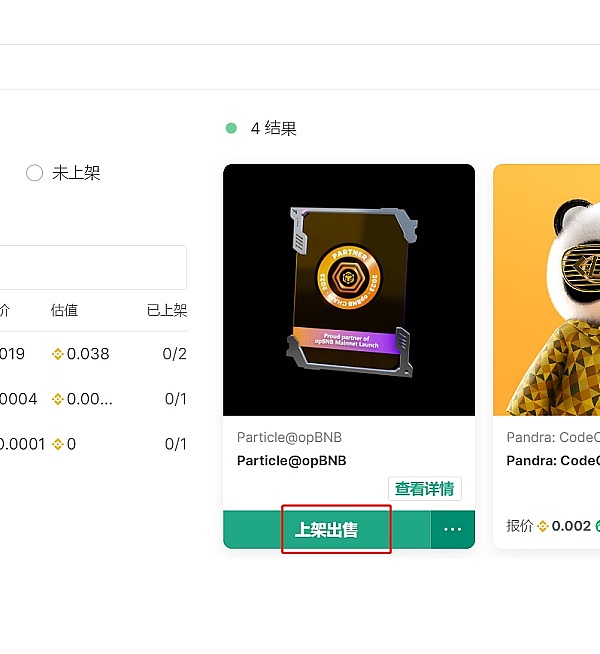This screenshot has width=600, height=654.
Task: Click the gray Particle@opBNB collection name
Action: 291,438
